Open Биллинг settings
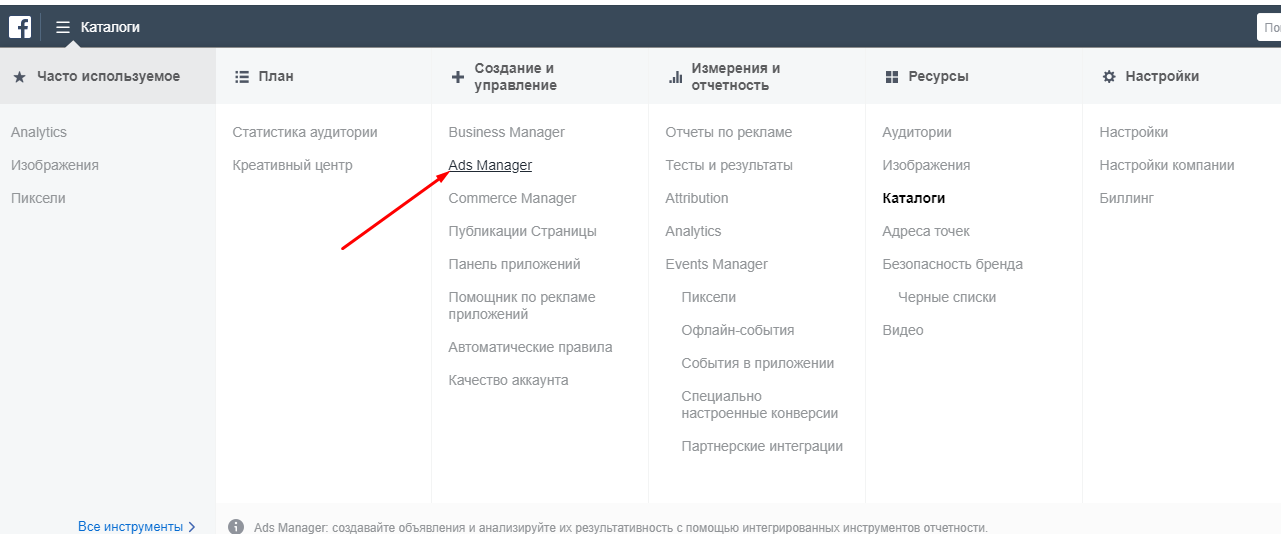Viewport: 1281px width, 534px height. pos(1126,198)
